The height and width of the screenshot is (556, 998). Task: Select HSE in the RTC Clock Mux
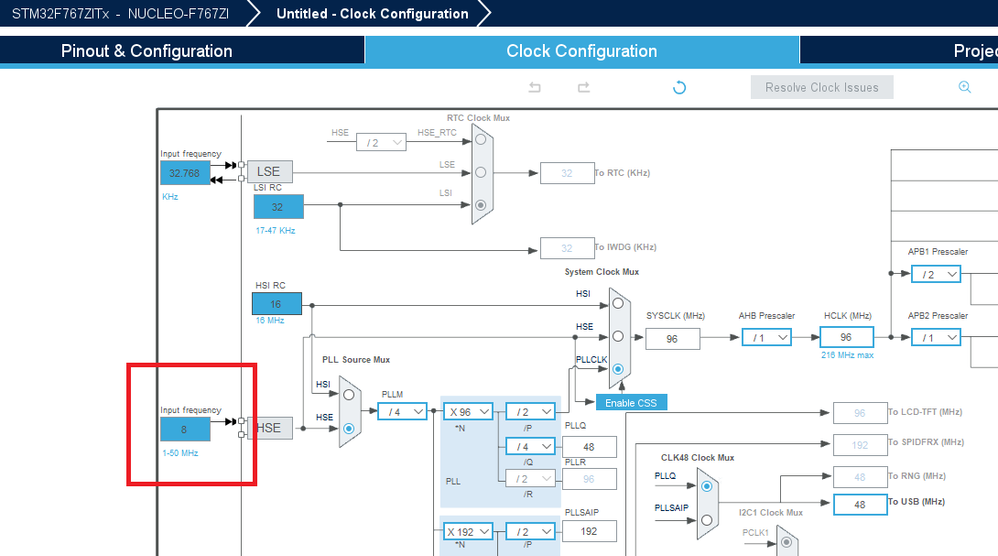(481, 139)
